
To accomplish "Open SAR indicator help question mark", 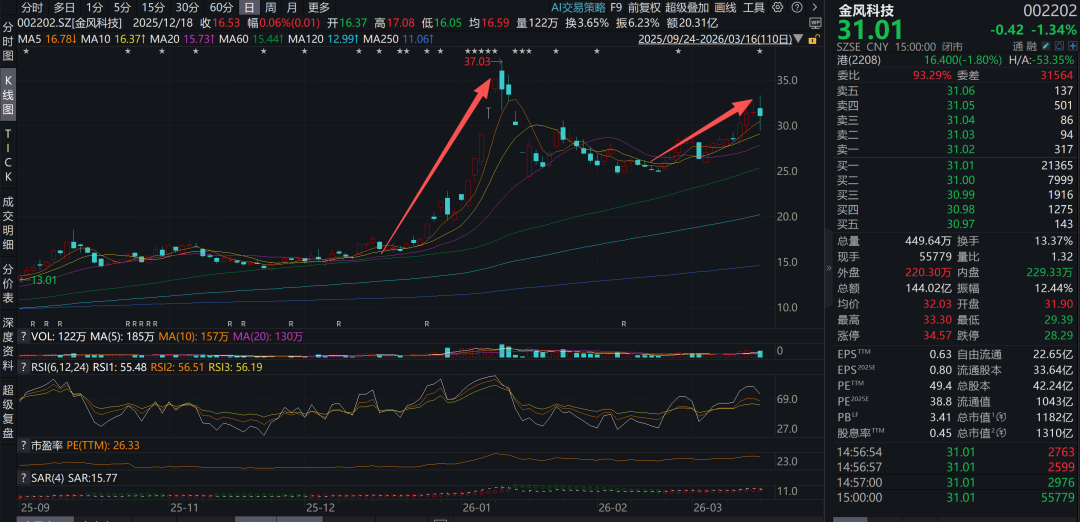I will point(23,477).
